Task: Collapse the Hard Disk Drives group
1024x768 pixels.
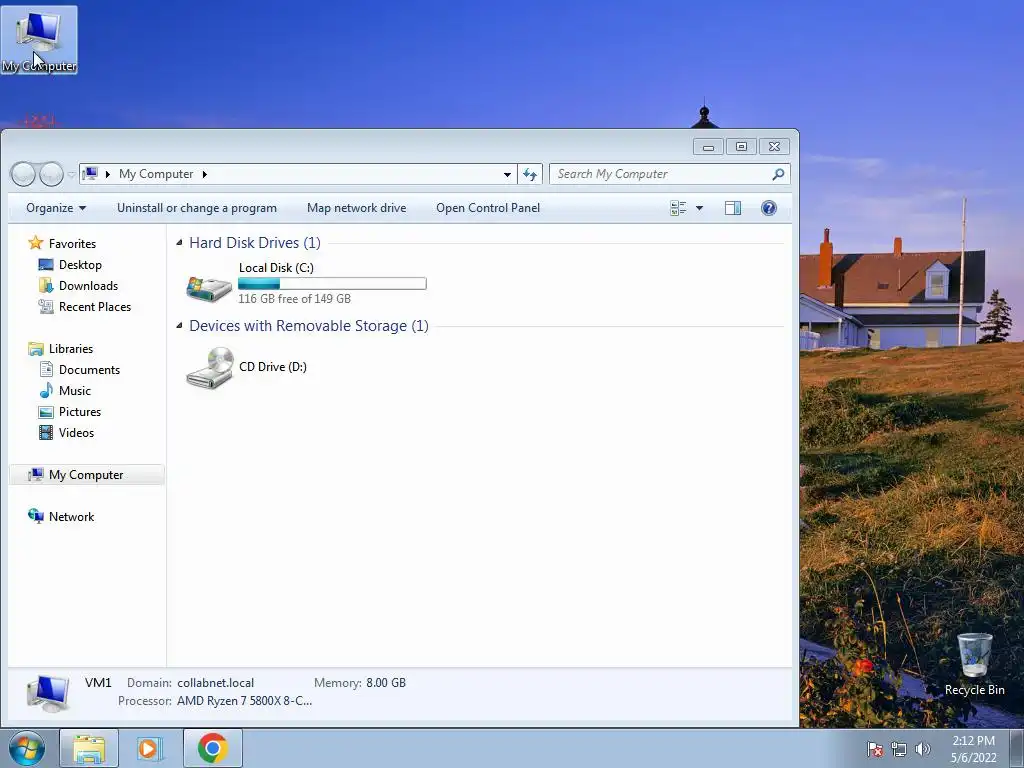Action: (x=180, y=243)
